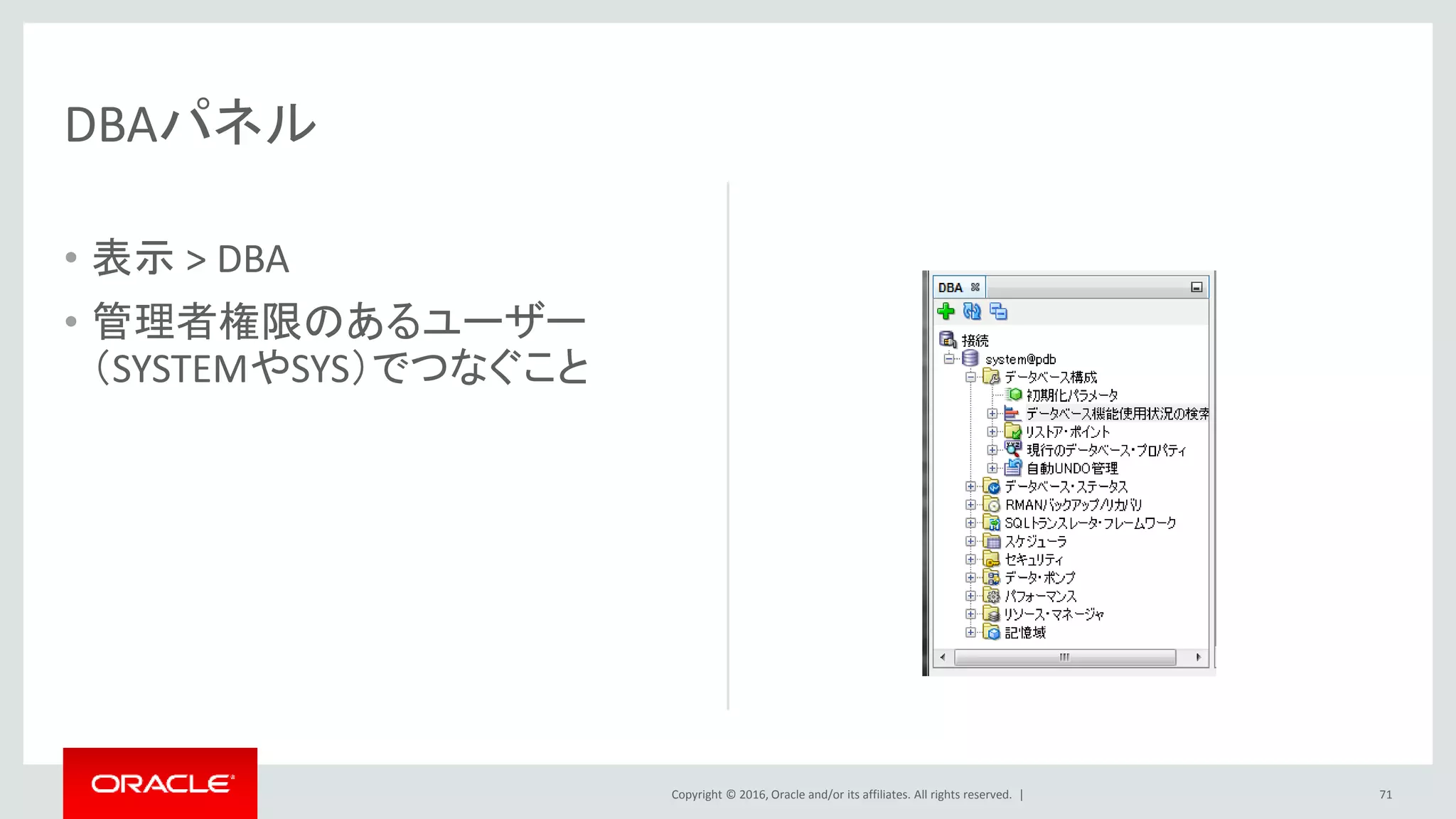Expand the SQLトランスレータ・フレームワーク node
1456x819 pixels.
[970, 523]
